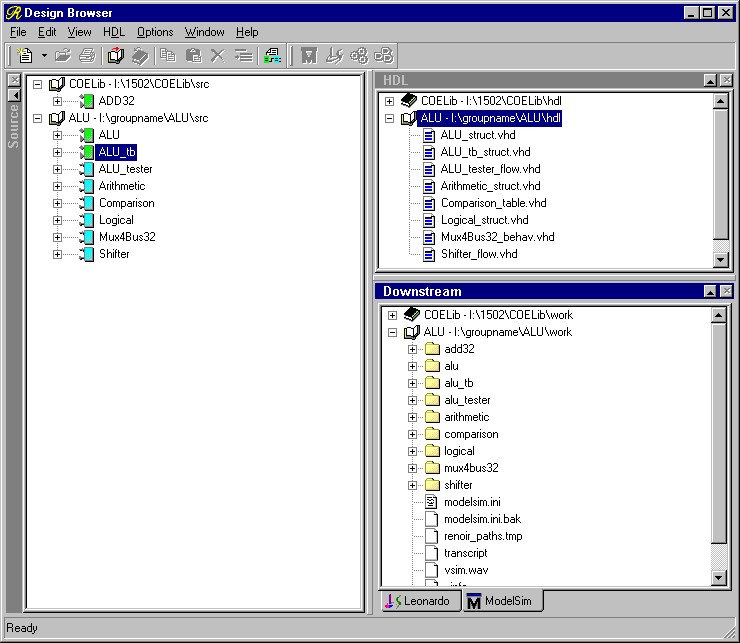Click the closed book toolbar icon
The width and height of the screenshot is (740, 643).
(140, 56)
